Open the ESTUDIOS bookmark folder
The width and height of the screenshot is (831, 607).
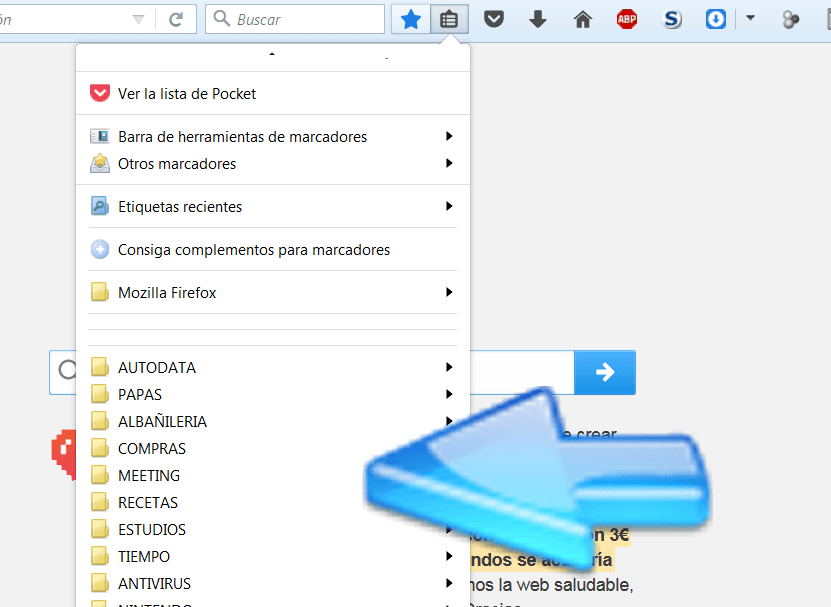click(x=273, y=529)
